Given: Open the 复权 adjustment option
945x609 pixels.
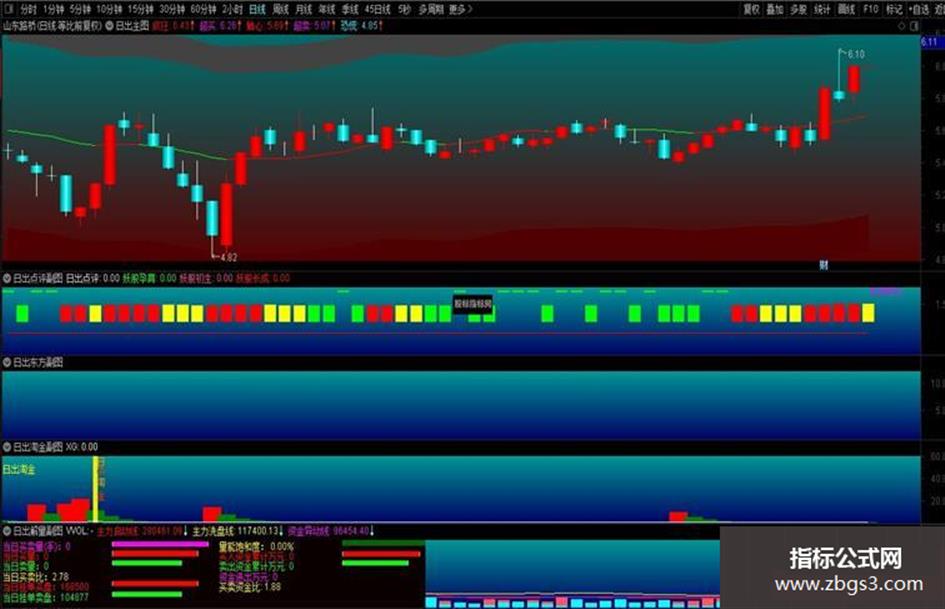Looking at the screenshot, I should 752,9.
